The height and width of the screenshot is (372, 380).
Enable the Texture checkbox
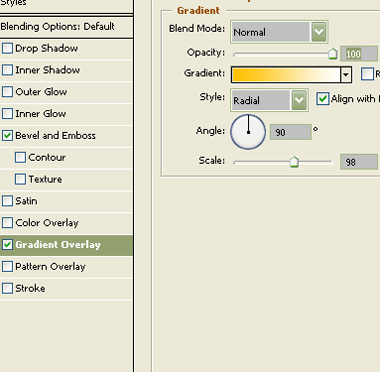[x=20, y=179]
